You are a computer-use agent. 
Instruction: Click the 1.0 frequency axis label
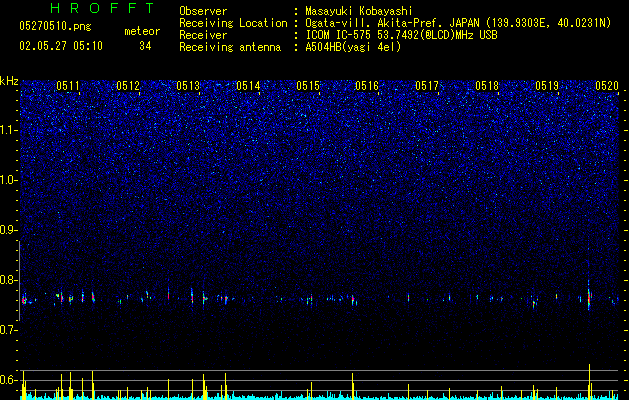click(x=9, y=180)
